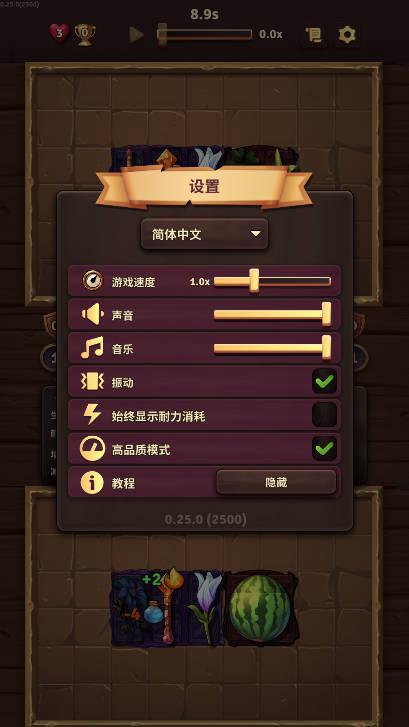
Task: Click the top playback speed bar
Action: [x=204, y=34]
